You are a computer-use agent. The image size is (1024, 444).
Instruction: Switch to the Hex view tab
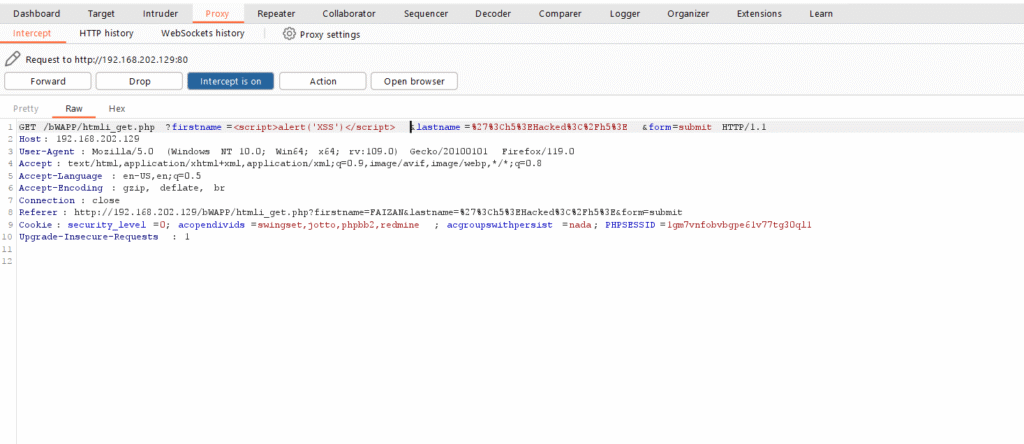(x=117, y=108)
